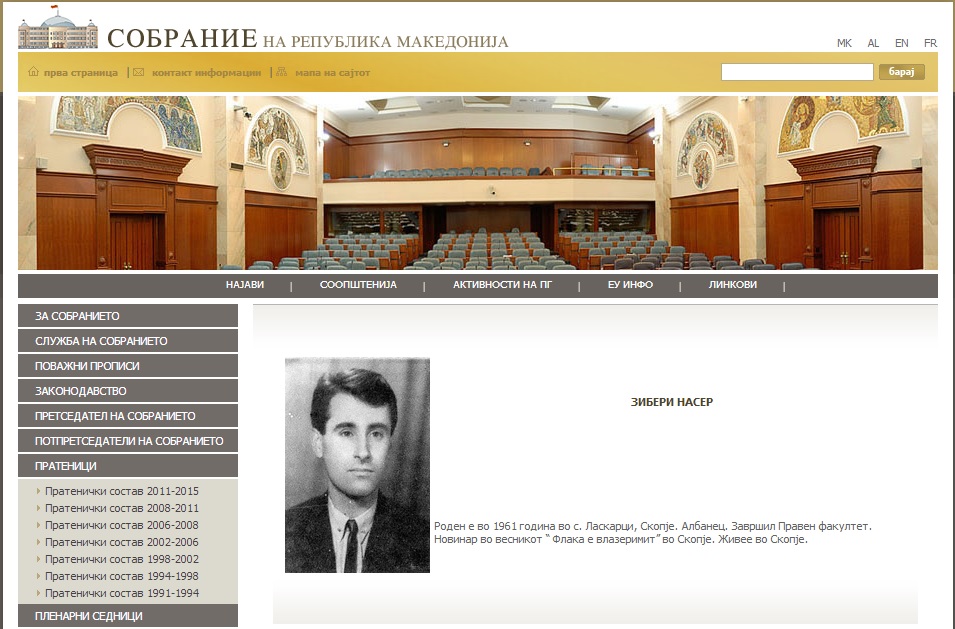The width and height of the screenshot is (955, 629).
Task: Open the ПЛЕНАРНИ СЕДНИЦИ sidebar item
Action: pyautogui.click(x=127, y=616)
